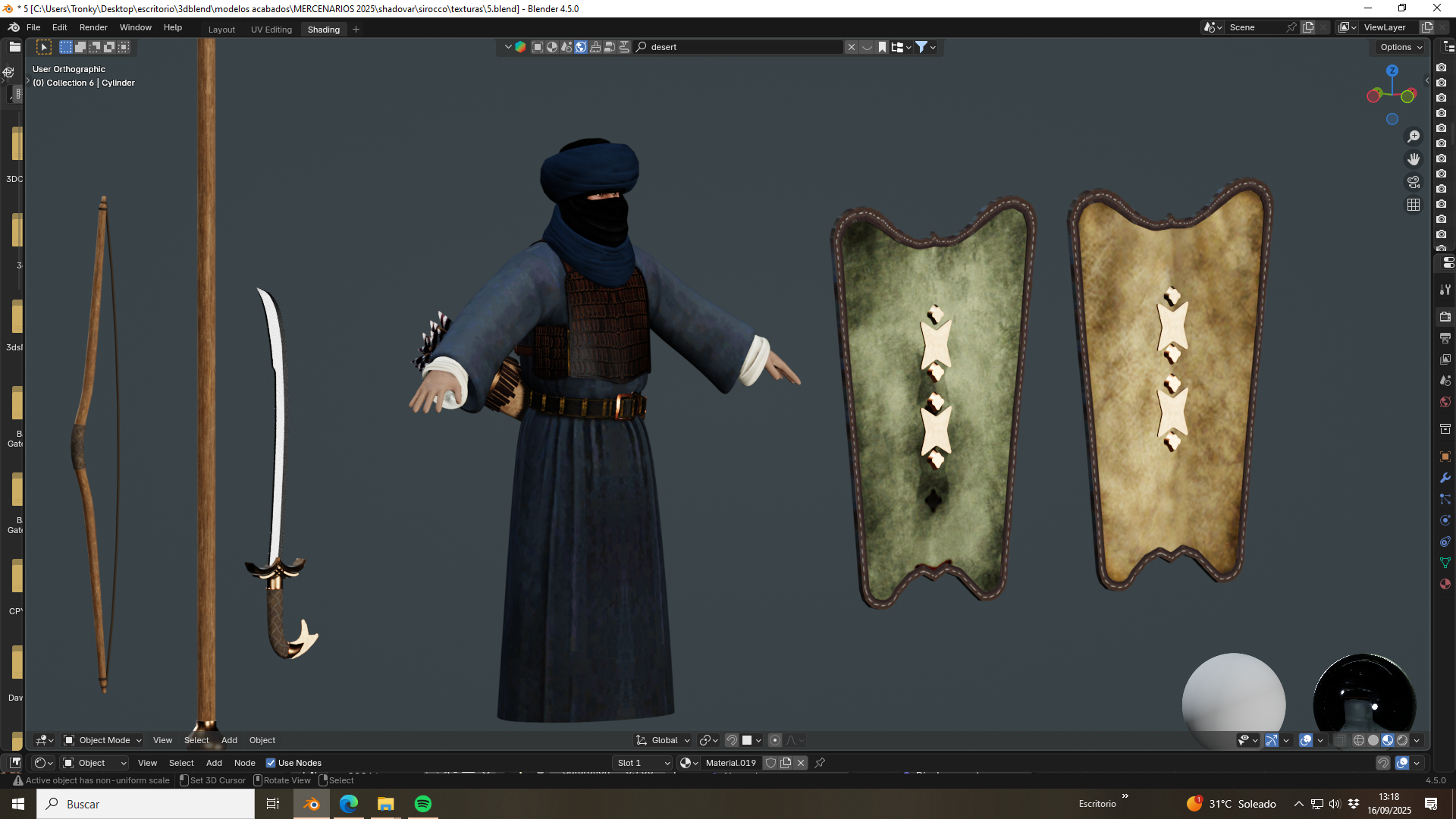Image resolution: width=1456 pixels, height=819 pixels.
Task: Open the File menu
Action: (x=33, y=27)
